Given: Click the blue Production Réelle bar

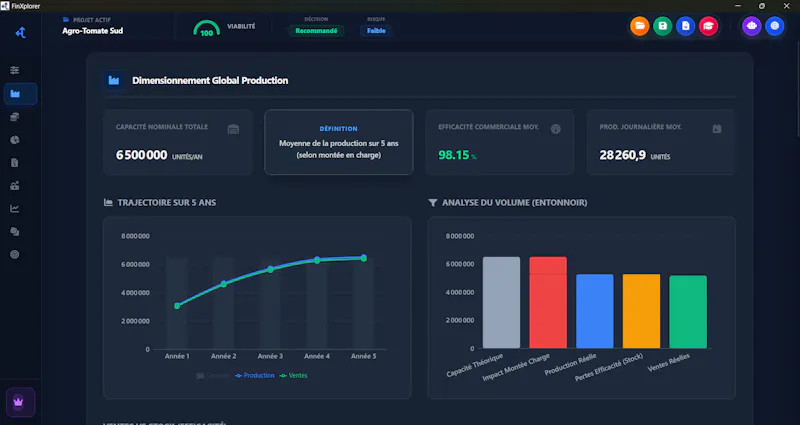Looking at the screenshot, I should pos(595,311).
